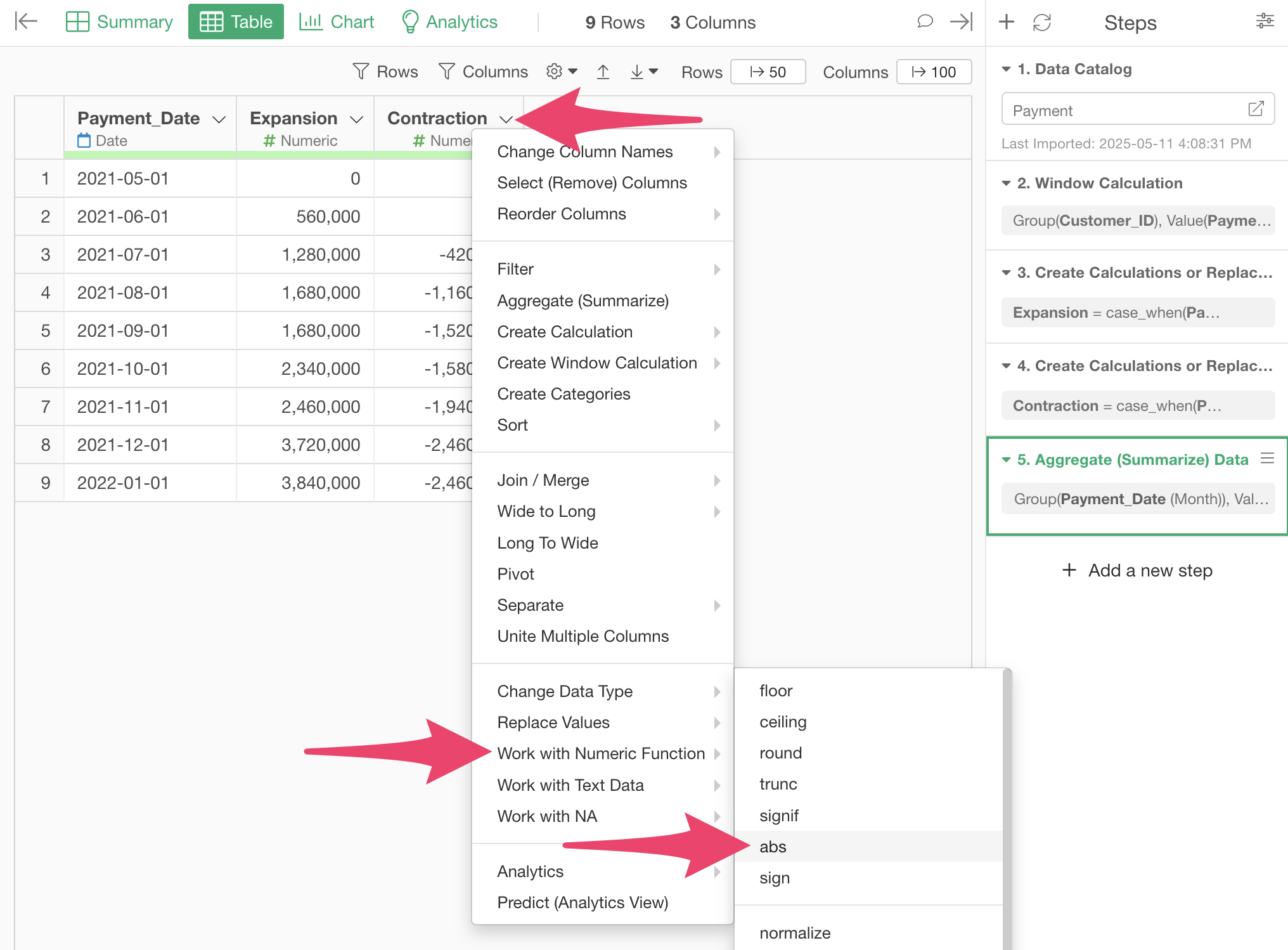Screen dimensions: 1288x950
Task: Click the add step plus icon
Action: coord(1007,22)
